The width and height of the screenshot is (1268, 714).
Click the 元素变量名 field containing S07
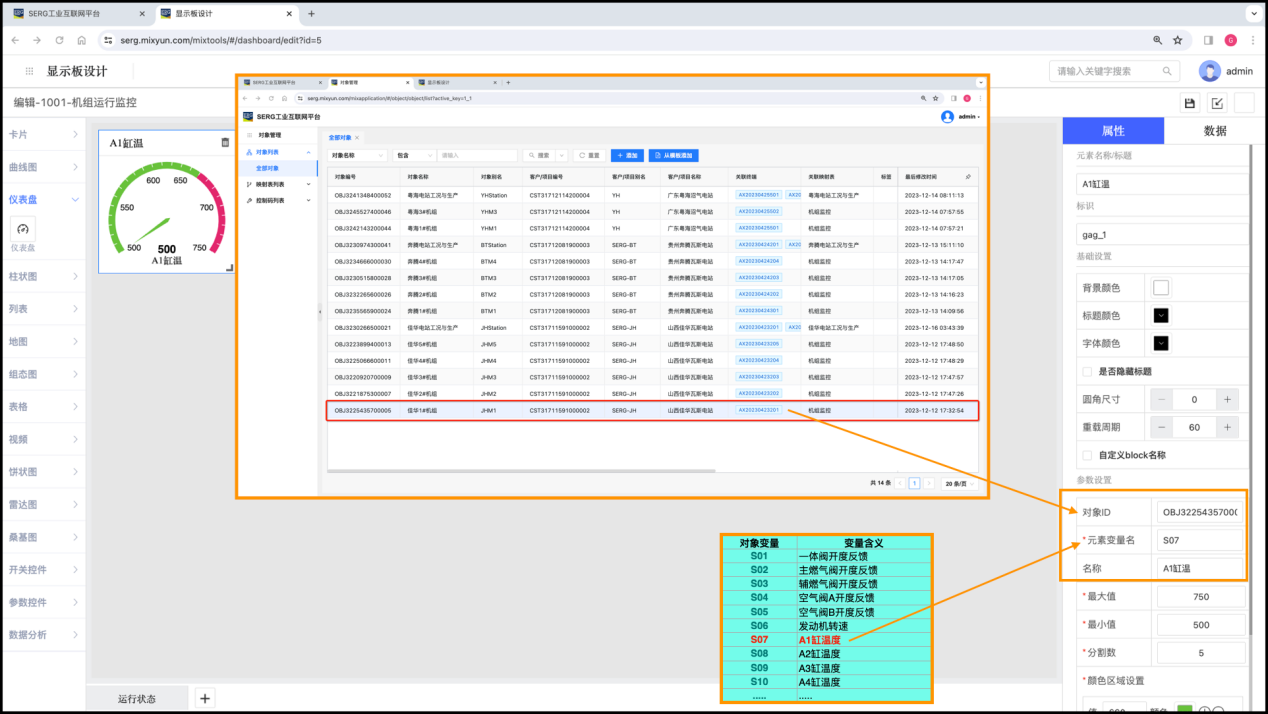pyautogui.click(x=1199, y=540)
